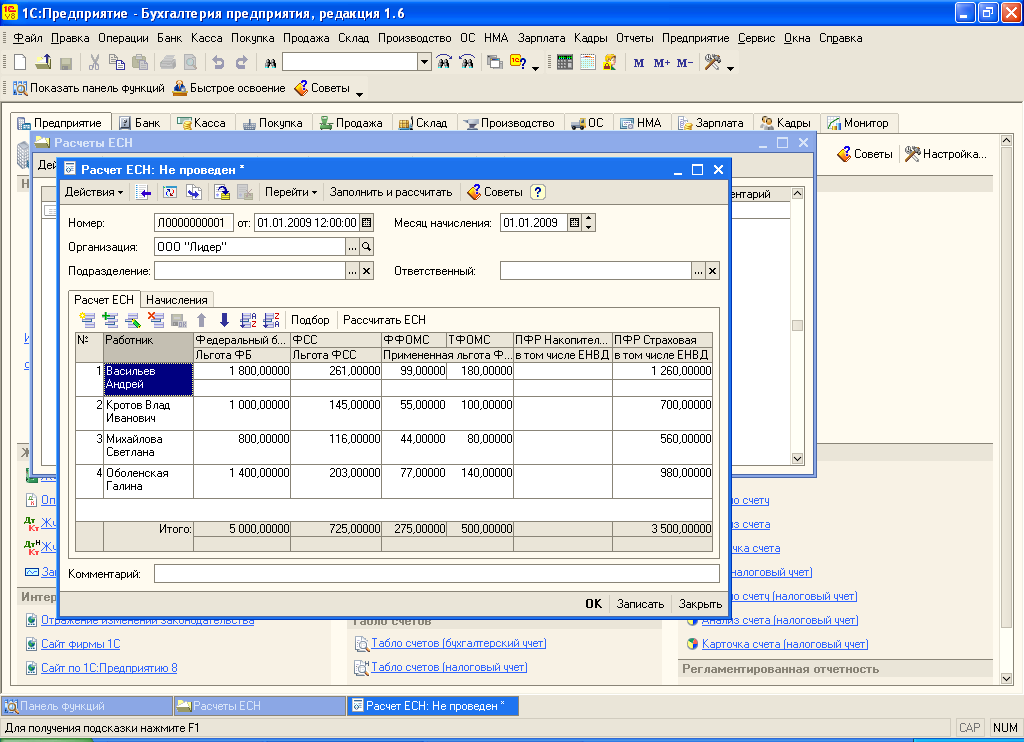Viewport: 1024px width, 742px height.
Task: Open the calendar icon in main toolbar
Action: tap(588, 62)
